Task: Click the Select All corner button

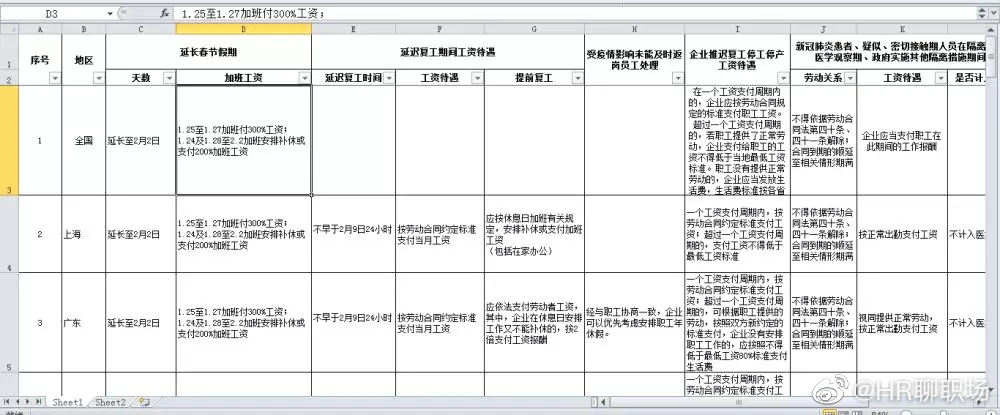Action: point(10,29)
